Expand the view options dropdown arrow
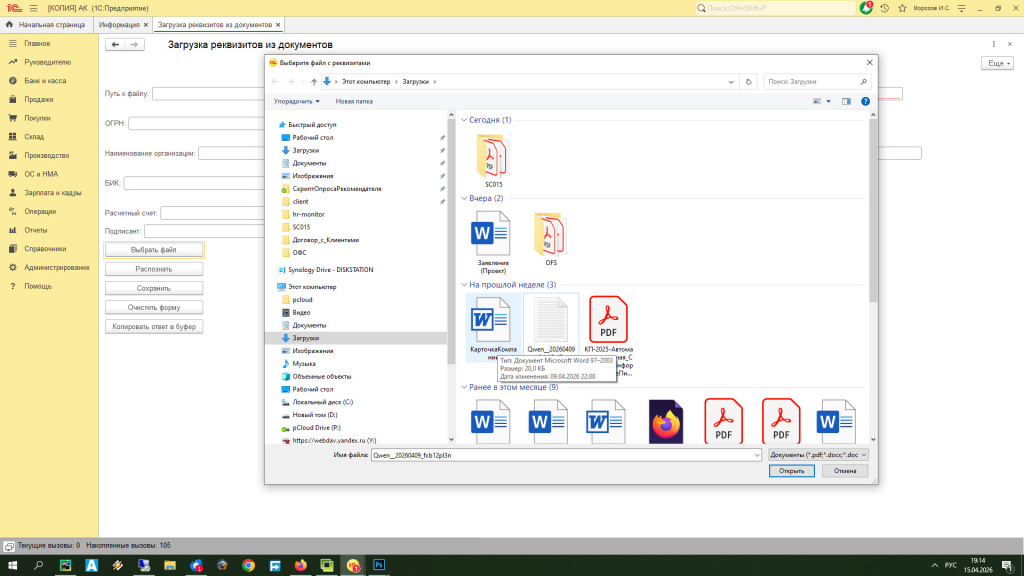1024x576 pixels. coord(829,101)
